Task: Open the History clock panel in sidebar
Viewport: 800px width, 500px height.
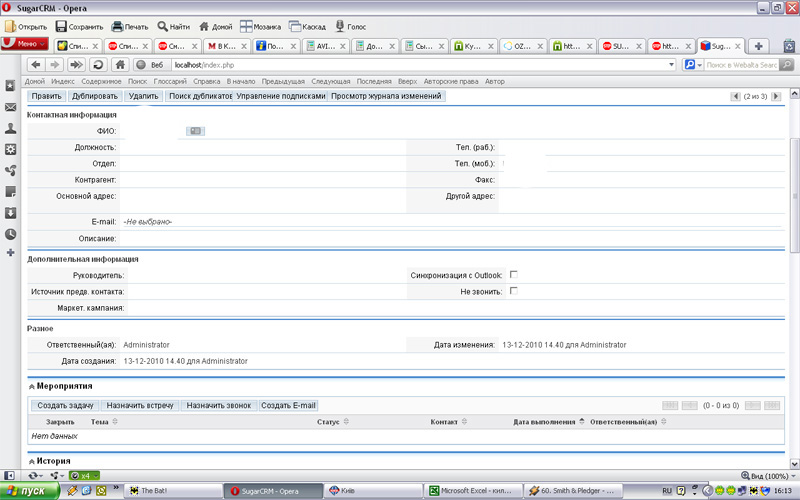Action: [x=11, y=233]
